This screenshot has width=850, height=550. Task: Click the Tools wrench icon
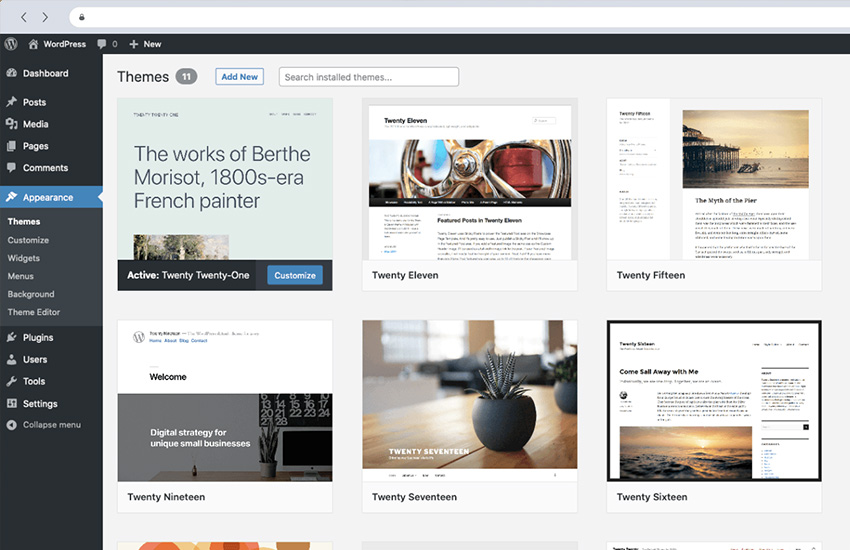[11, 381]
